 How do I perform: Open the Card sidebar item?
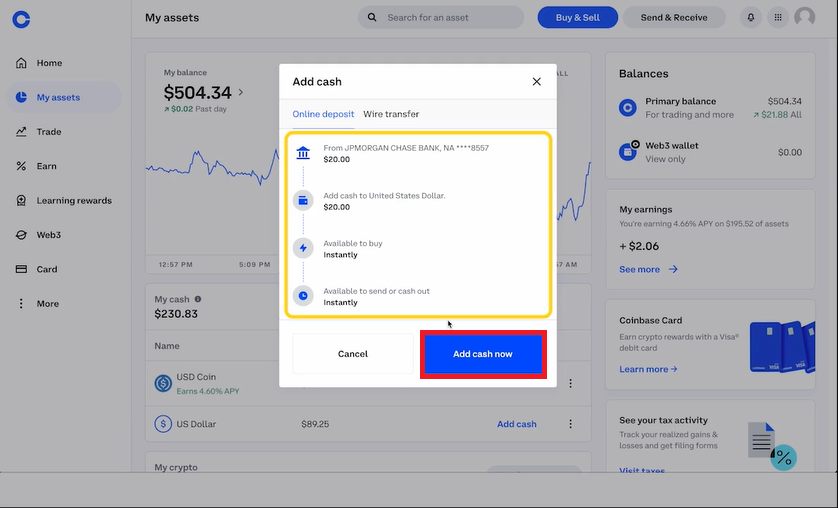tap(64, 269)
